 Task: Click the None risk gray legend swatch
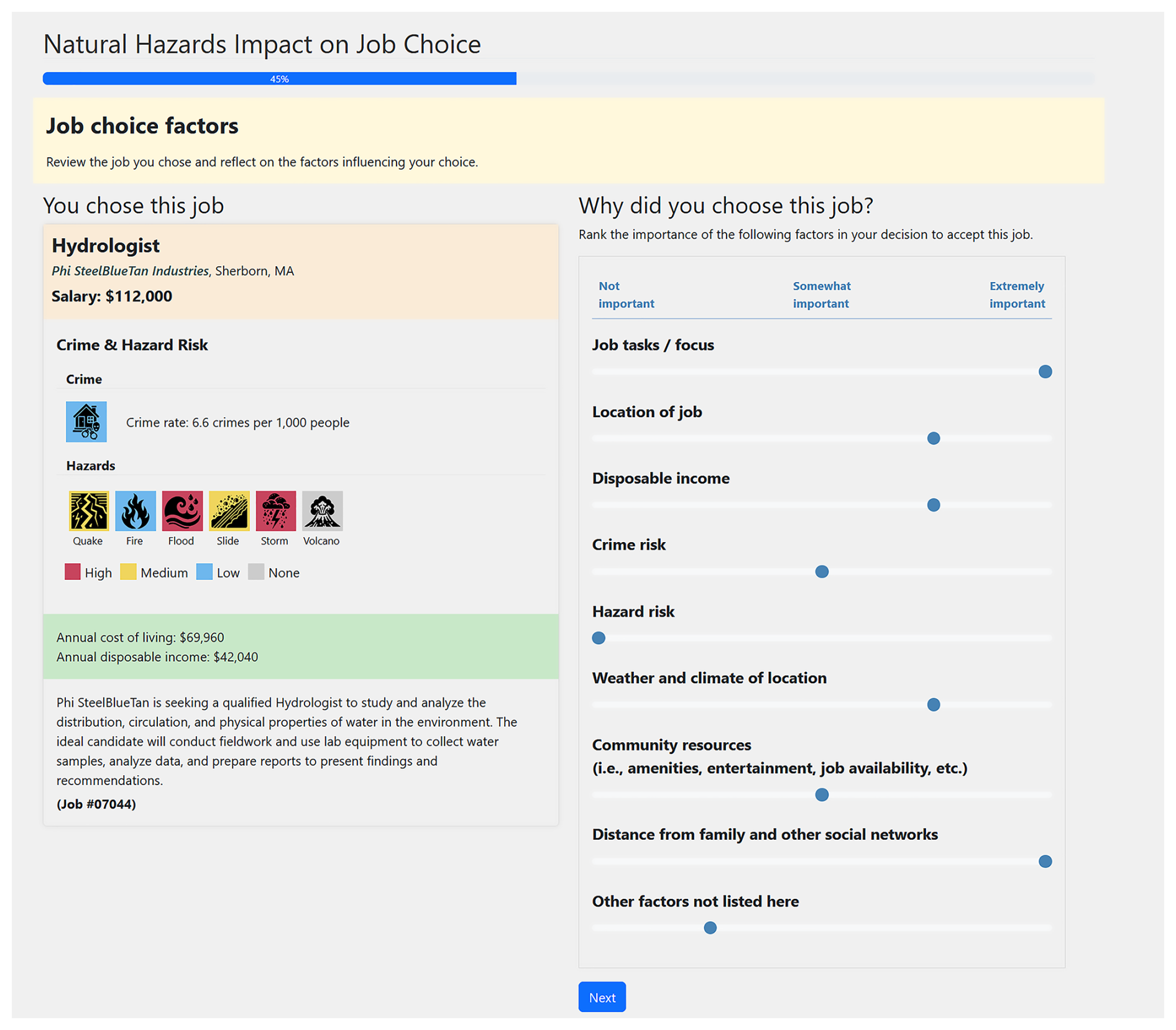pos(255,572)
